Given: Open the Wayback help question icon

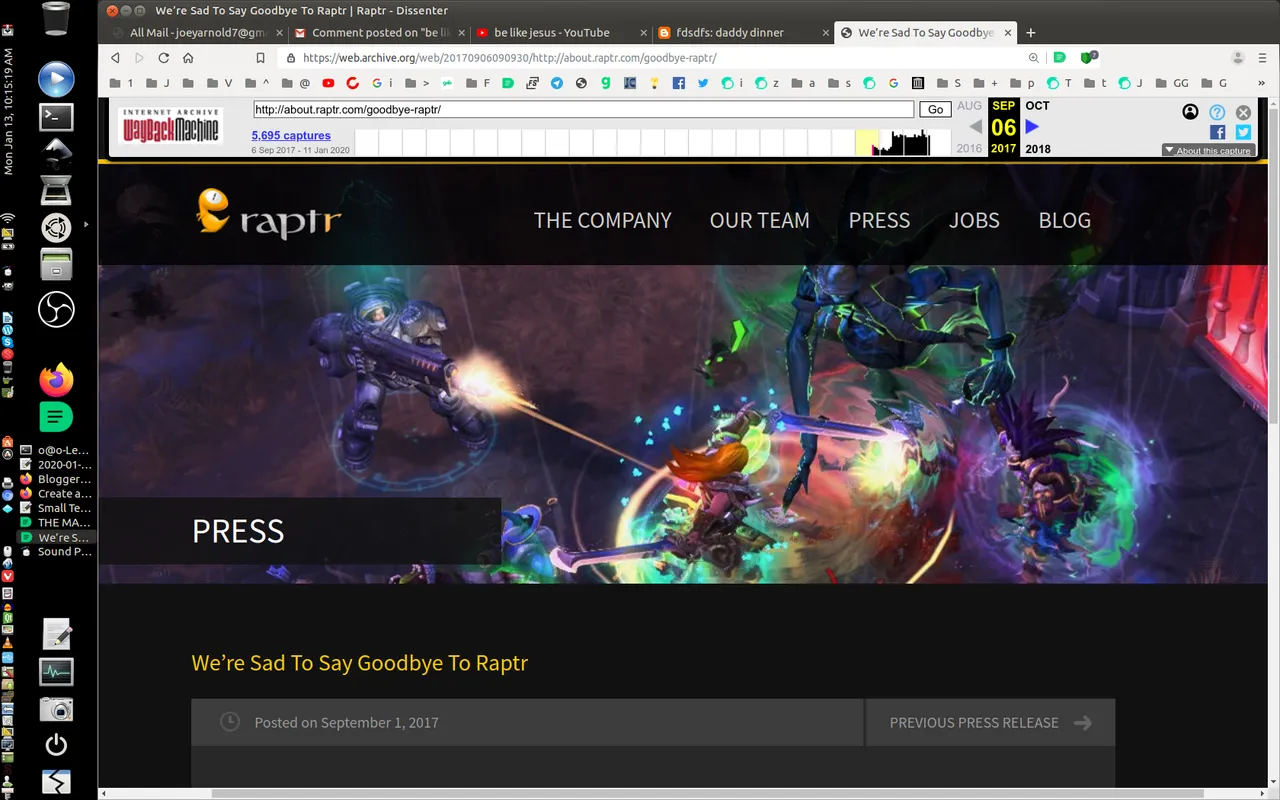Looking at the screenshot, I should (1217, 112).
